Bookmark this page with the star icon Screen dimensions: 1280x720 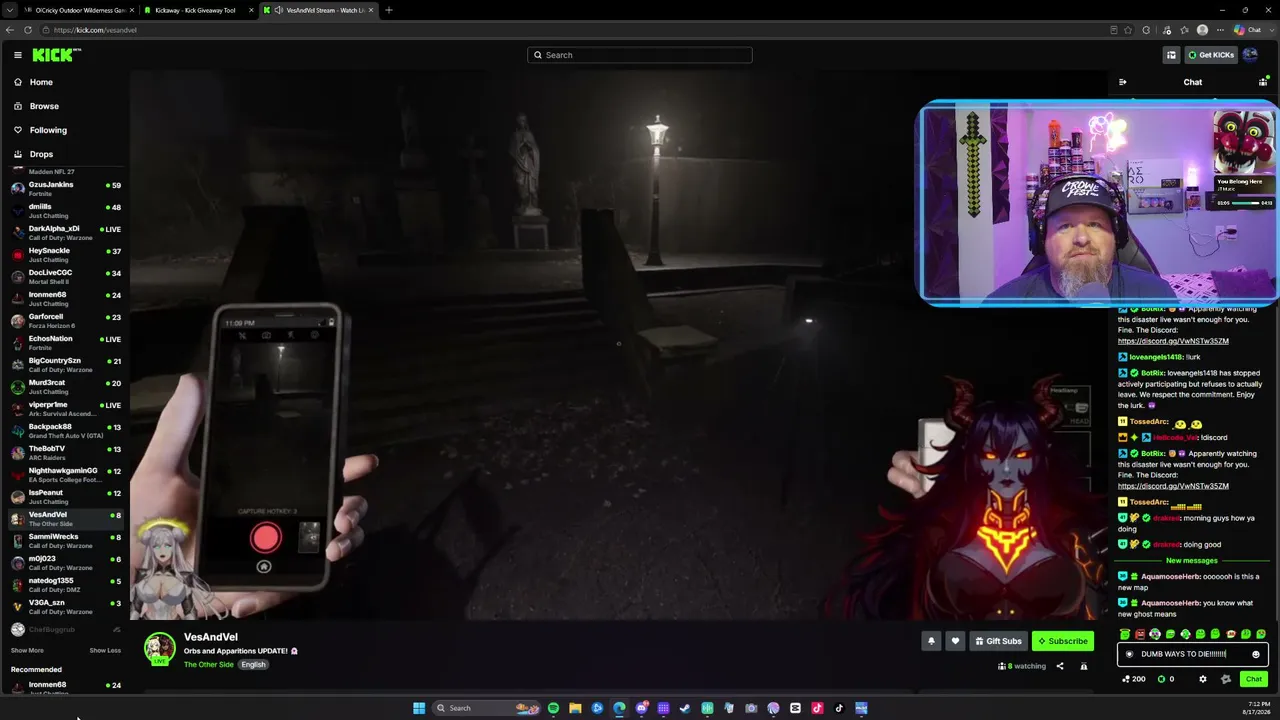pos(1128,30)
